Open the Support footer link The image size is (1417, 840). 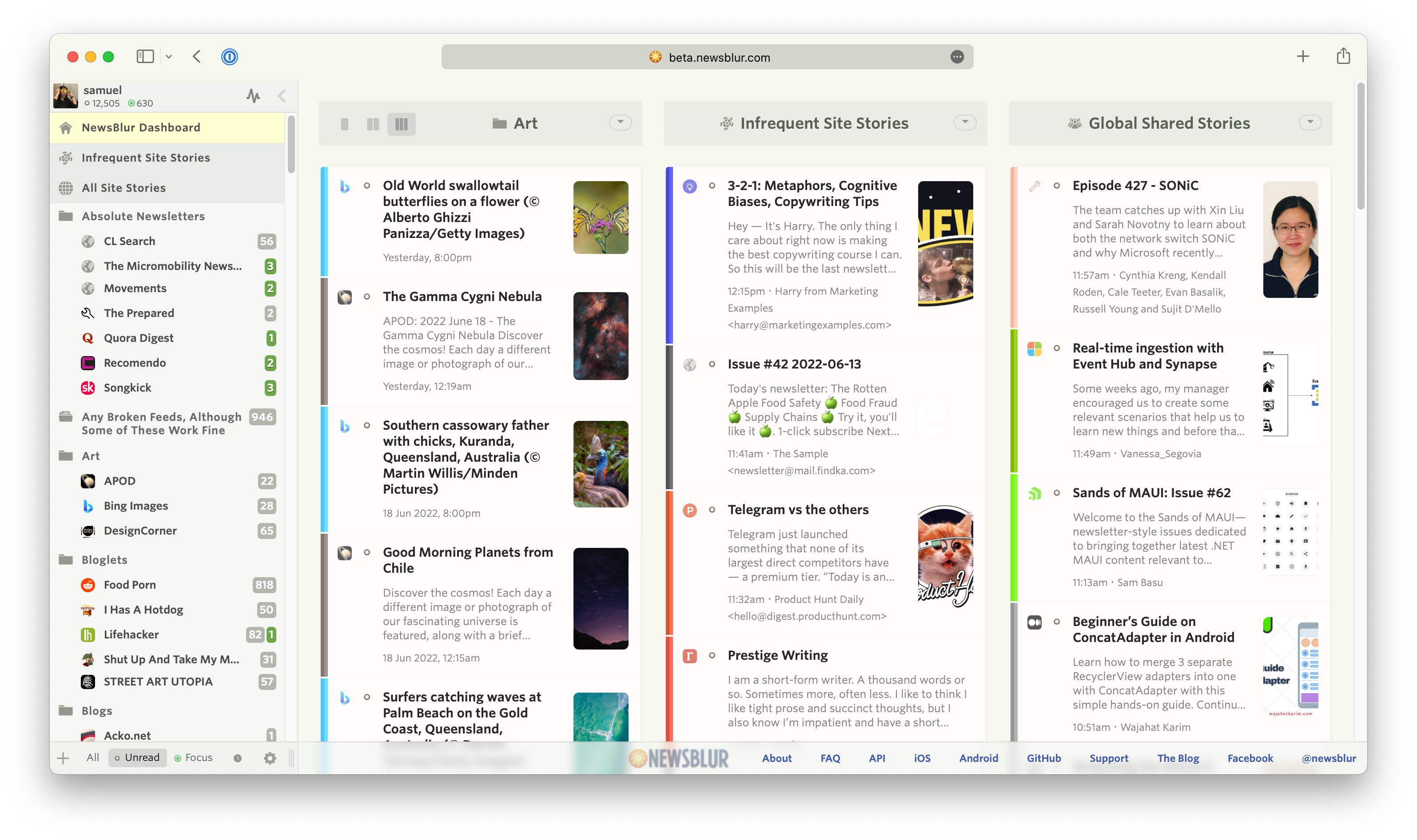(1108, 758)
